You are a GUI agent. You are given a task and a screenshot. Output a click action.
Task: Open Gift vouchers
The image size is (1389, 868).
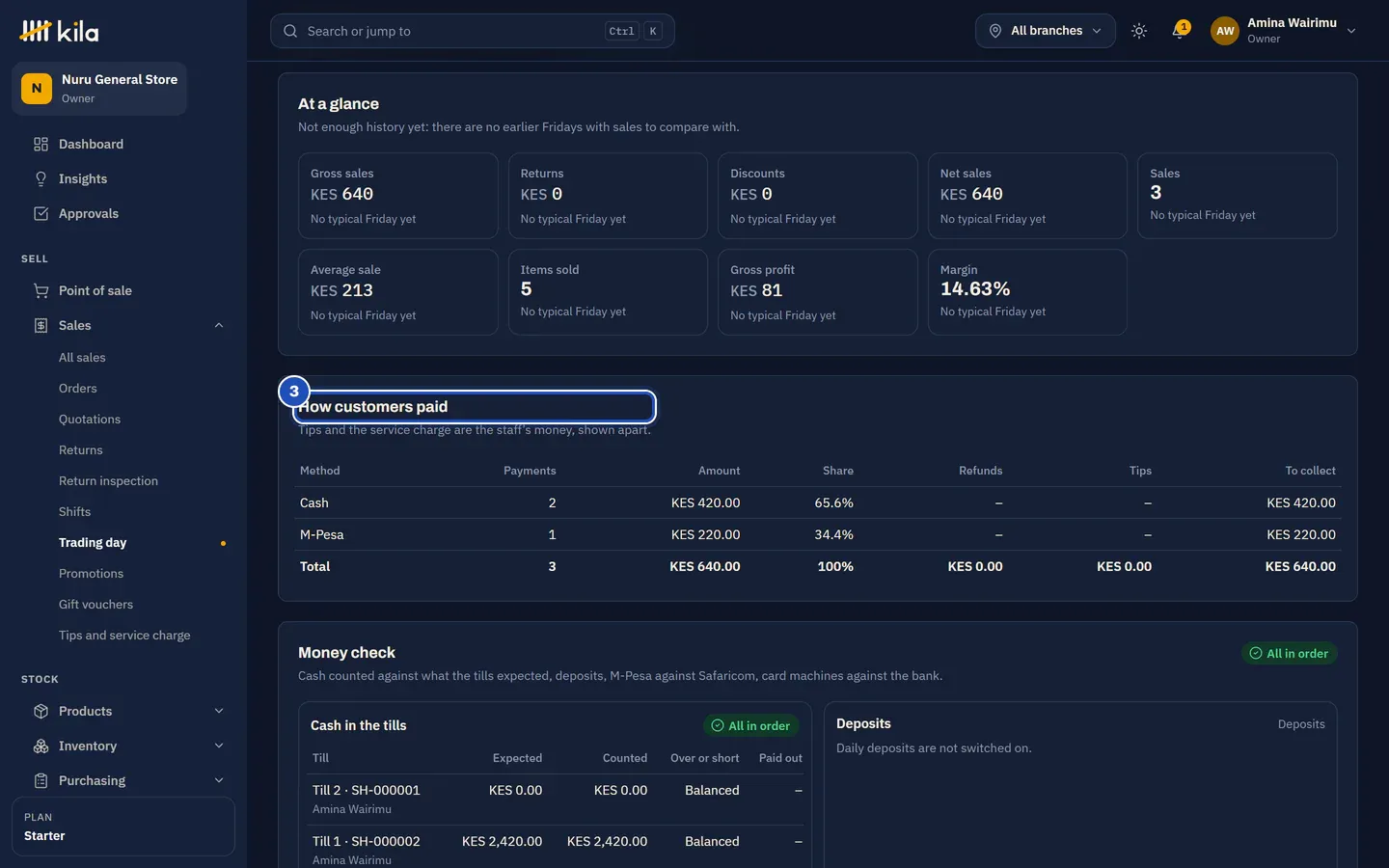click(95, 605)
